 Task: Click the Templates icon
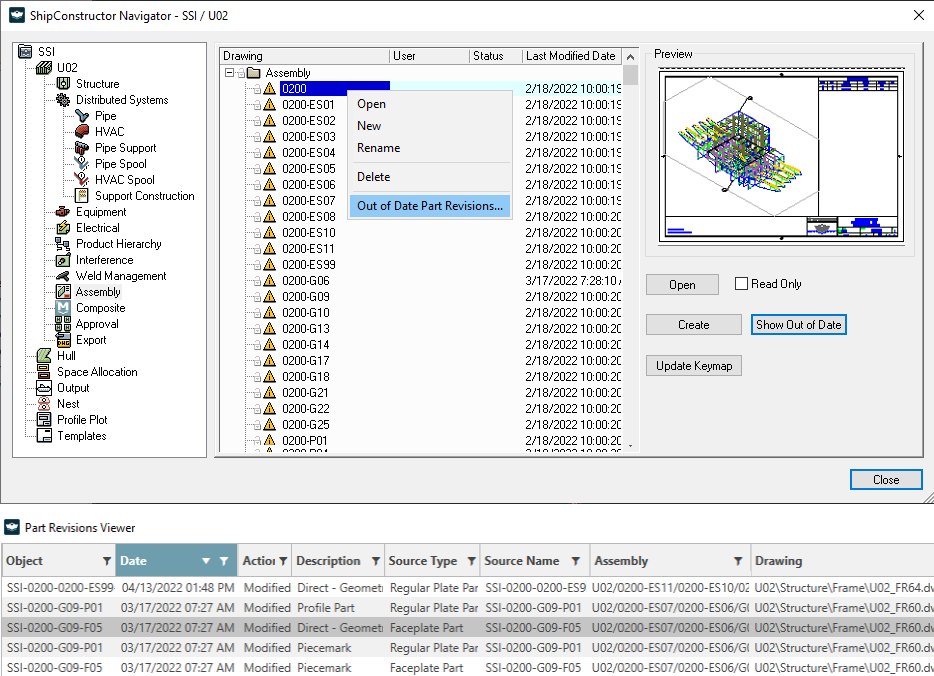[x=44, y=435]
